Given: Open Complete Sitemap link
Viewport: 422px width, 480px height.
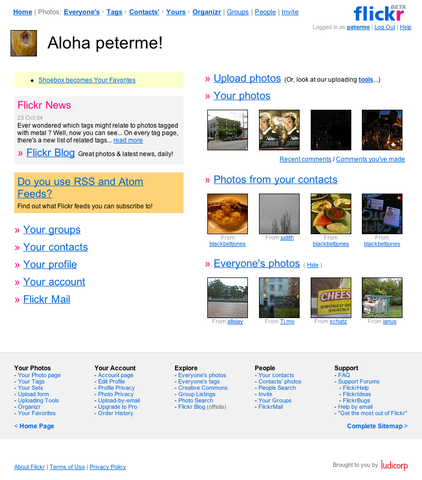Looking at the screenshot, I should click(x=377, y=426).
